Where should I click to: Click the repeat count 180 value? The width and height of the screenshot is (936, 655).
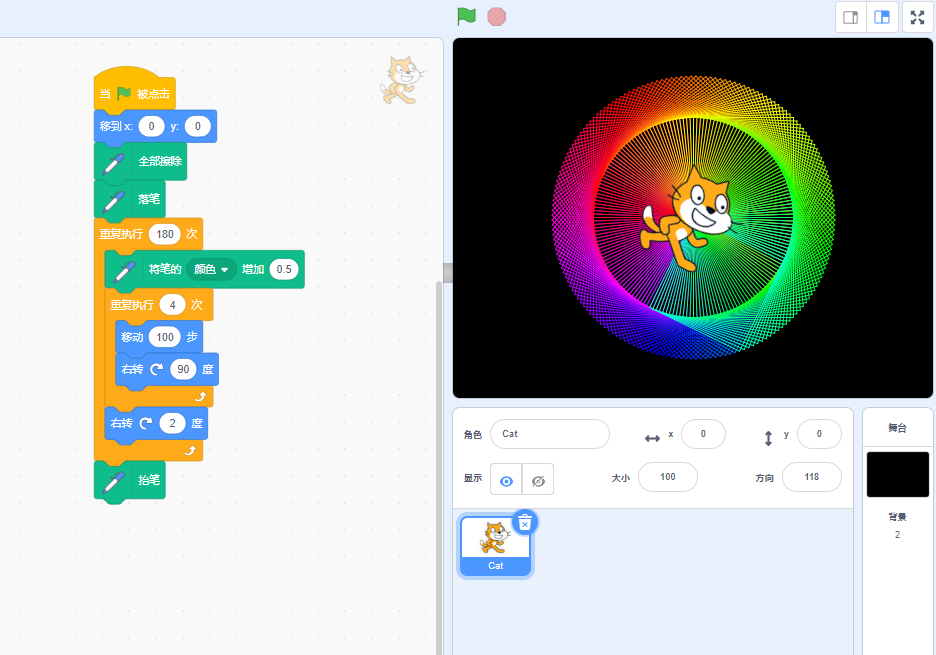[165, 234]
